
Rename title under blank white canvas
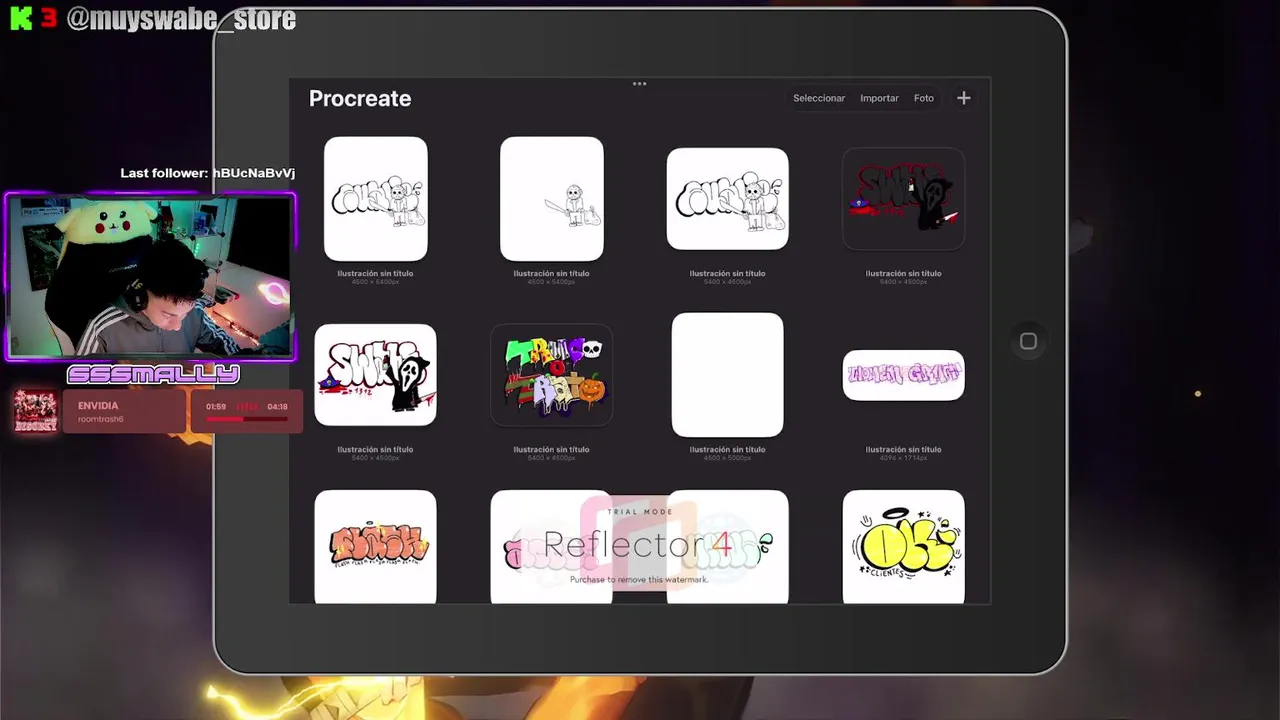728,449
